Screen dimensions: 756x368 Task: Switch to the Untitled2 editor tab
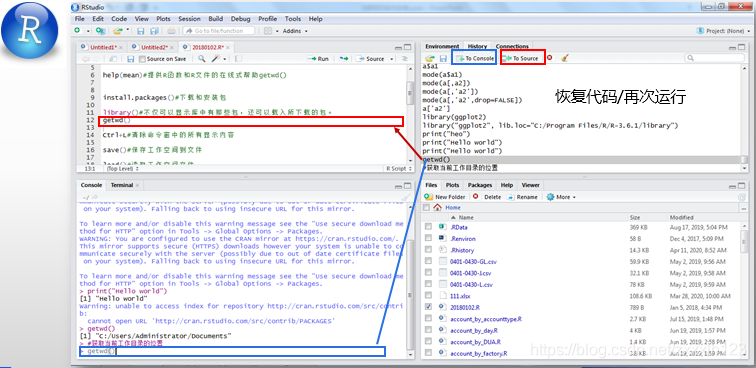click(154, 47)
